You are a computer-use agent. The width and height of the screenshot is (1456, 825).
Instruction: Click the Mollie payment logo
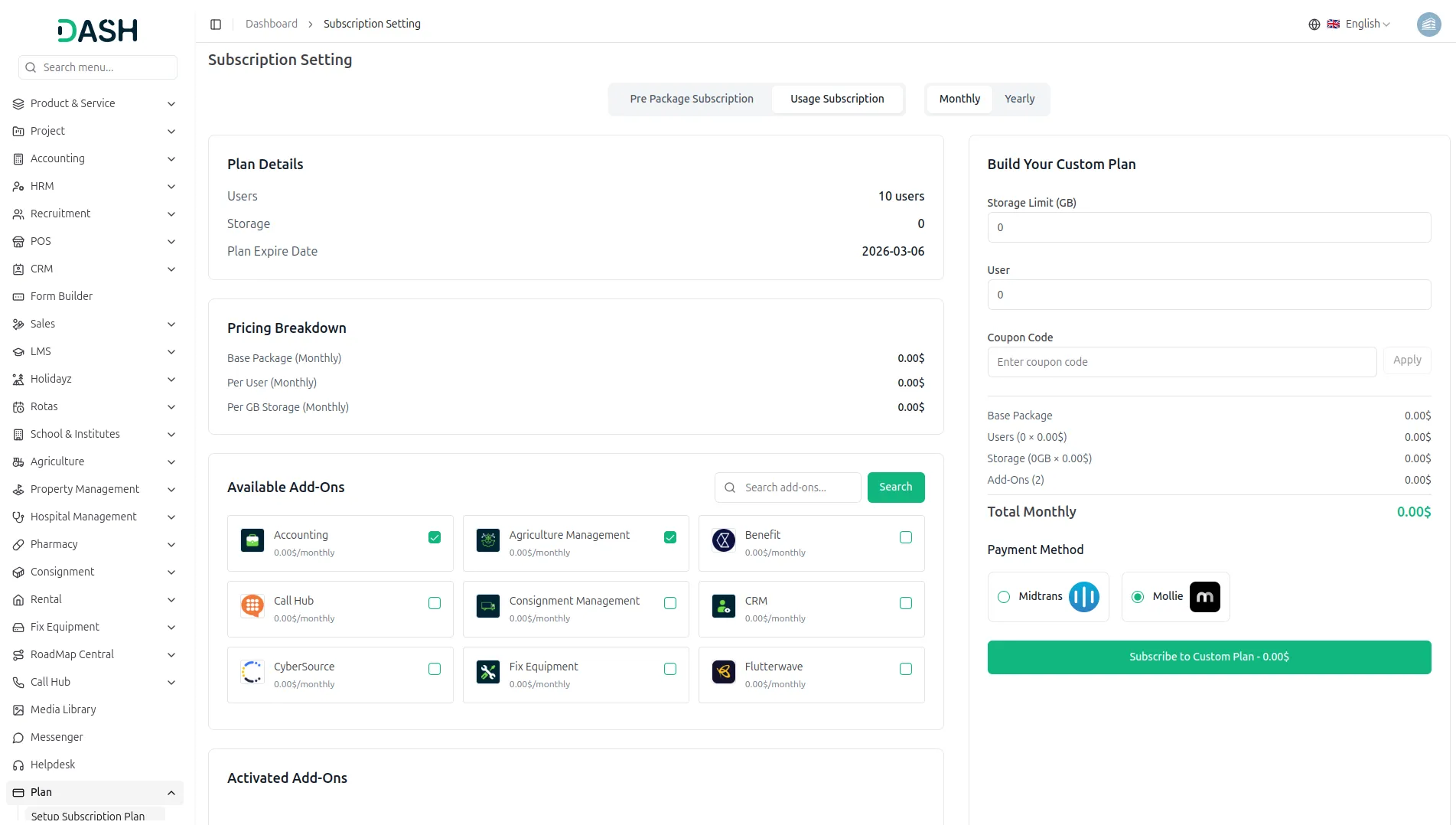click(1205, 597)
